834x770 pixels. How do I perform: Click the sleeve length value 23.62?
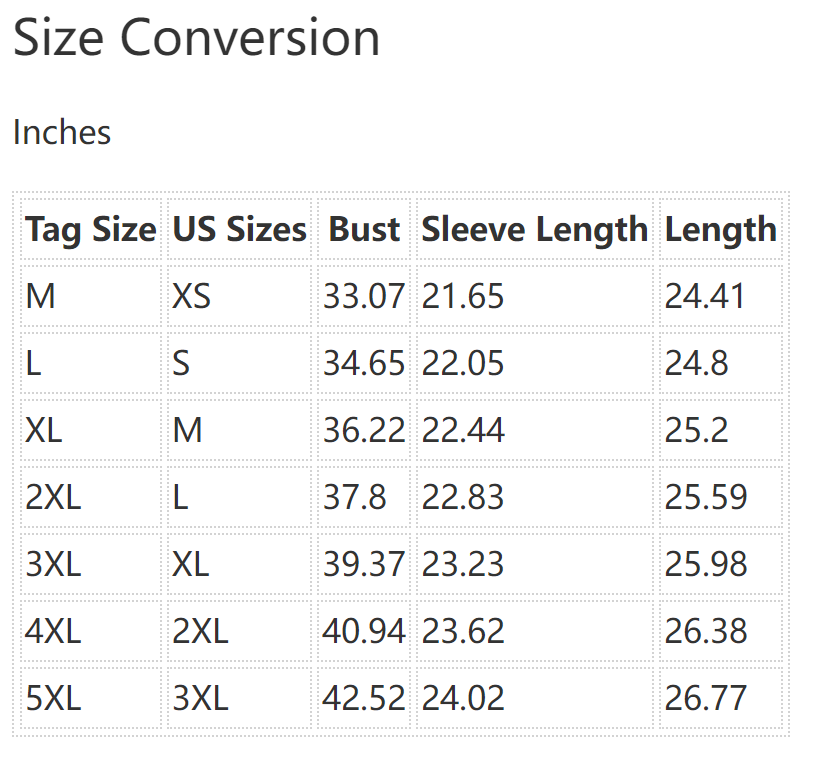coord(463,631)
